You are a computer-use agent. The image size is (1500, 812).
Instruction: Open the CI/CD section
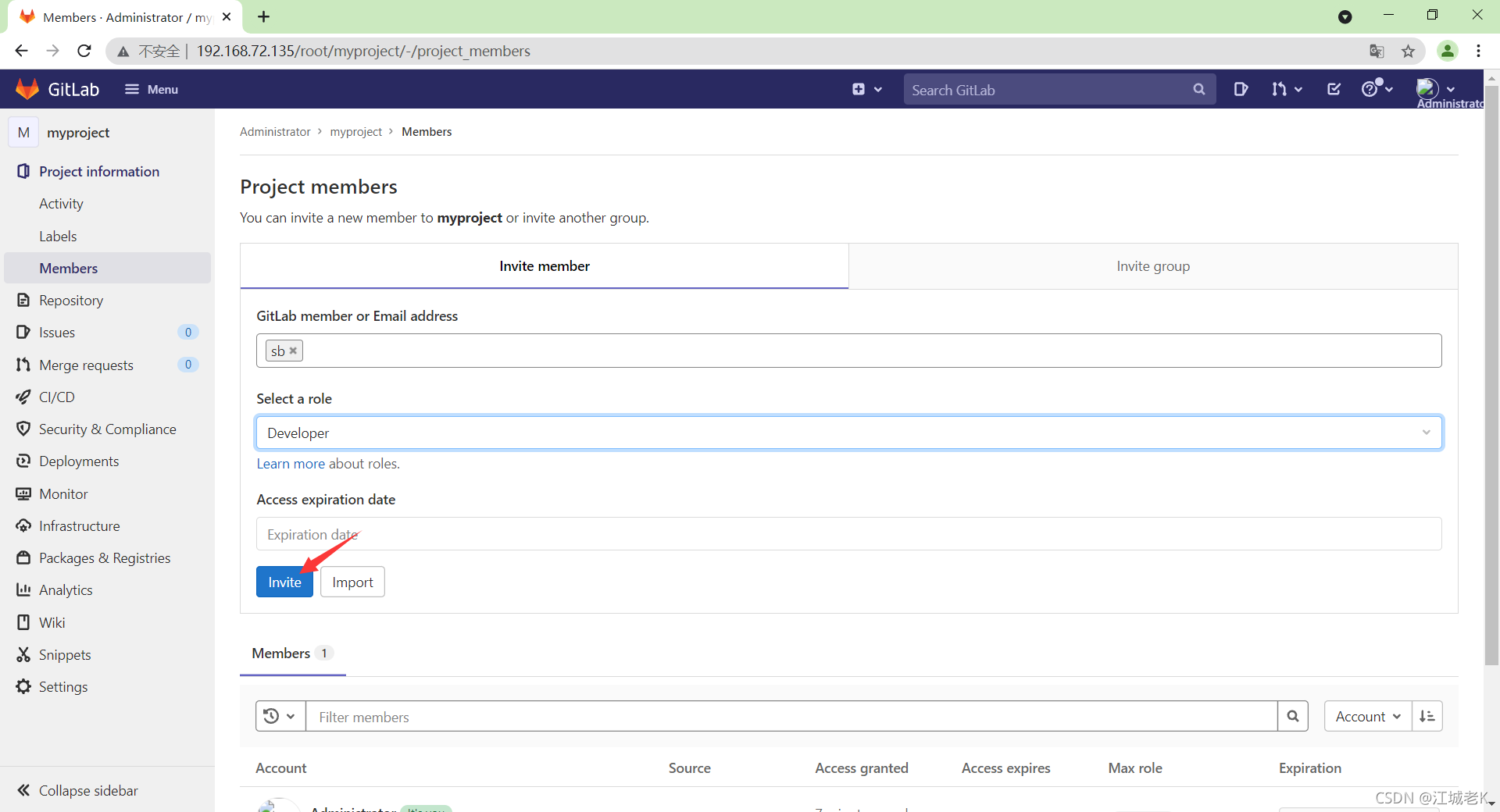coord(55,396)
